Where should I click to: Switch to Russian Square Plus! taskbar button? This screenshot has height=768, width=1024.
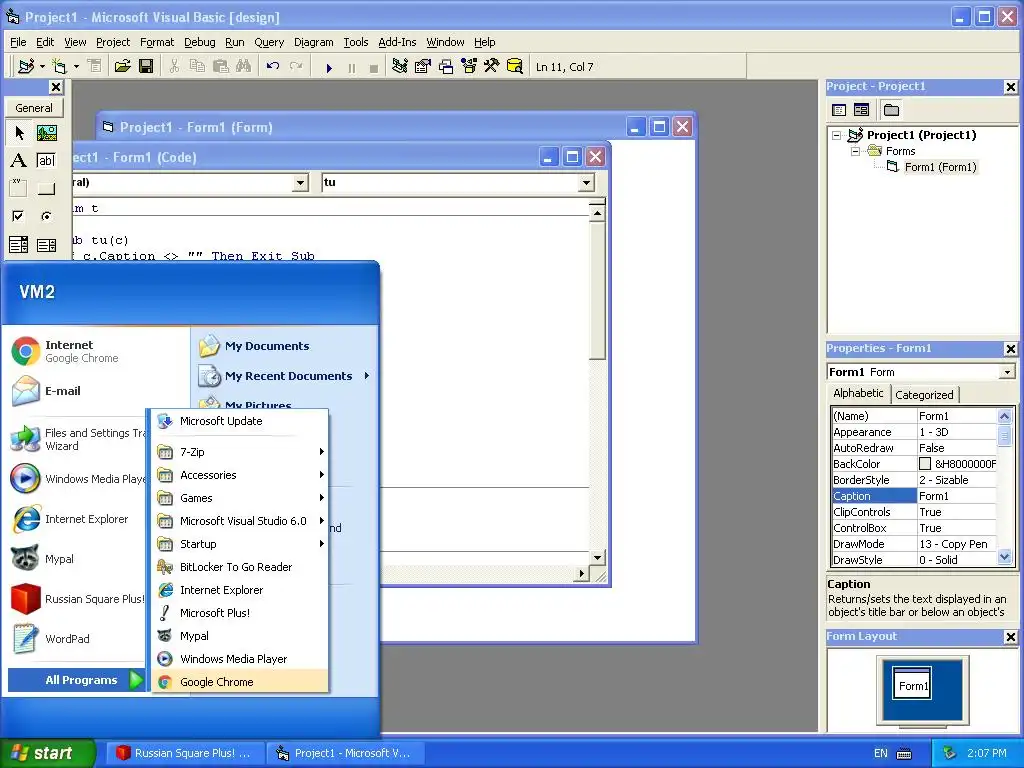[185, 753]
